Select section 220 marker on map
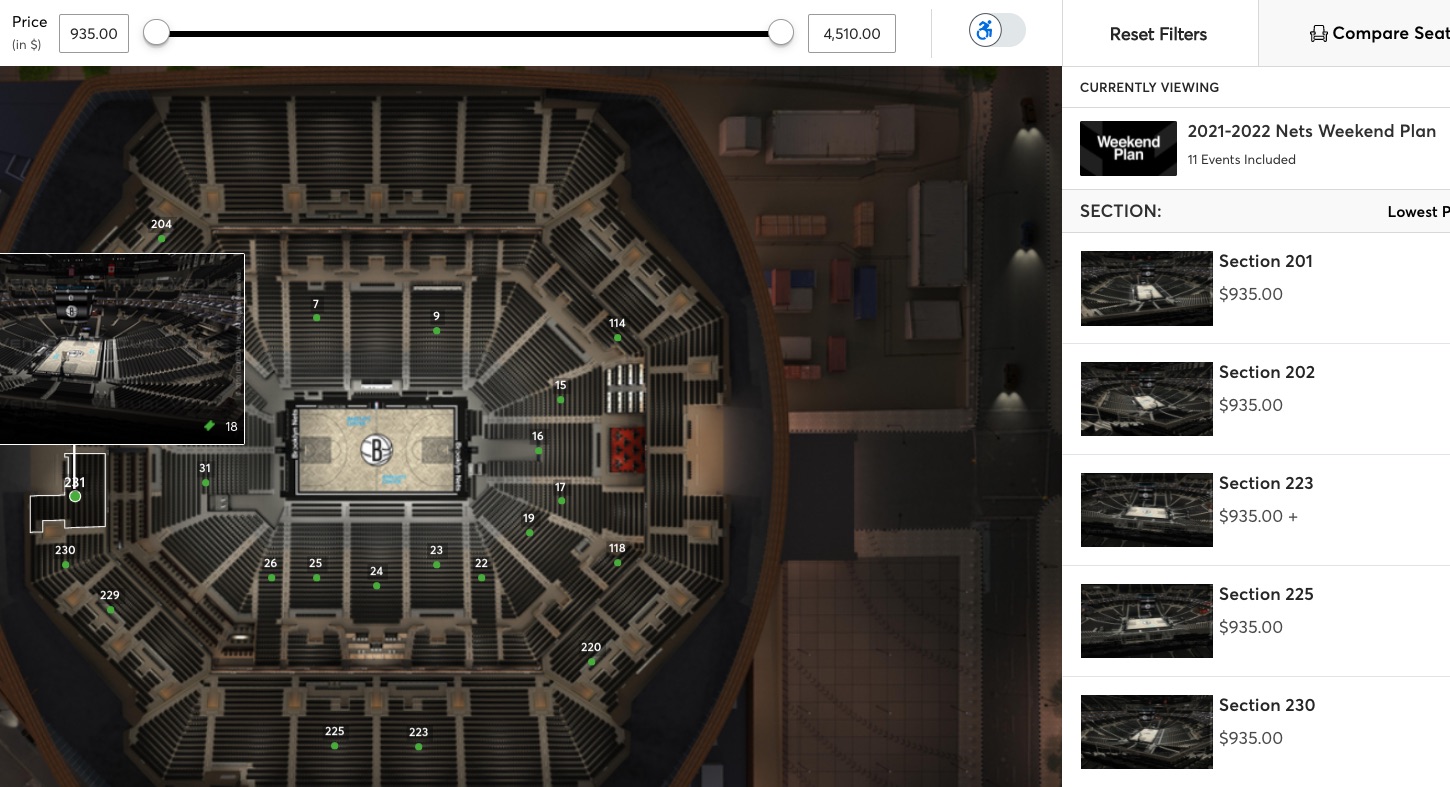Screen dimensions: 1450x787 pyautogui.click(x=591, y=662)
